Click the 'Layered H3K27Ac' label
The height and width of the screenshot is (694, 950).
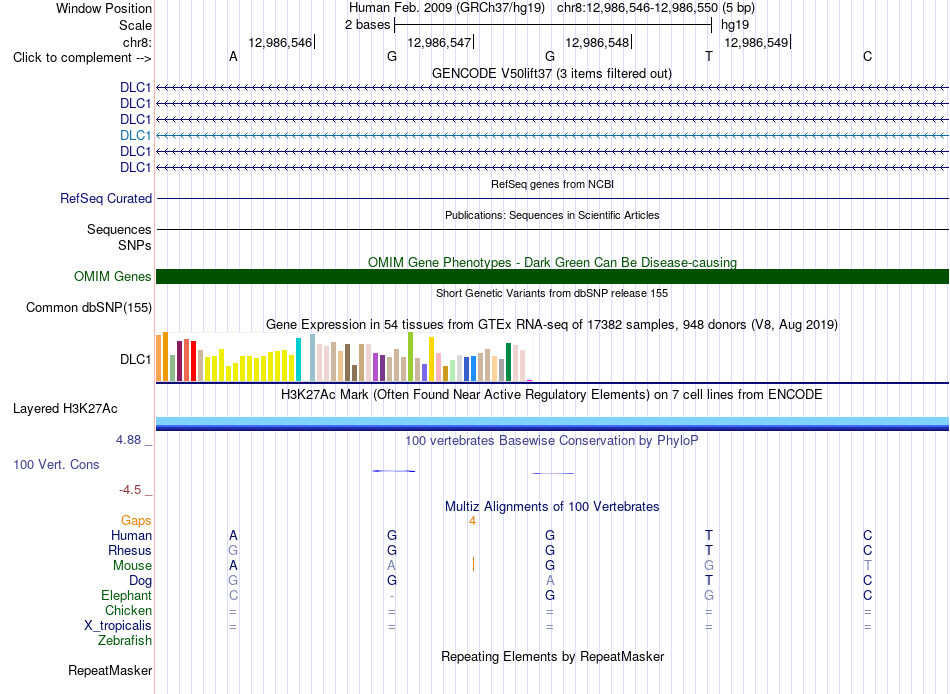[65, 409]
